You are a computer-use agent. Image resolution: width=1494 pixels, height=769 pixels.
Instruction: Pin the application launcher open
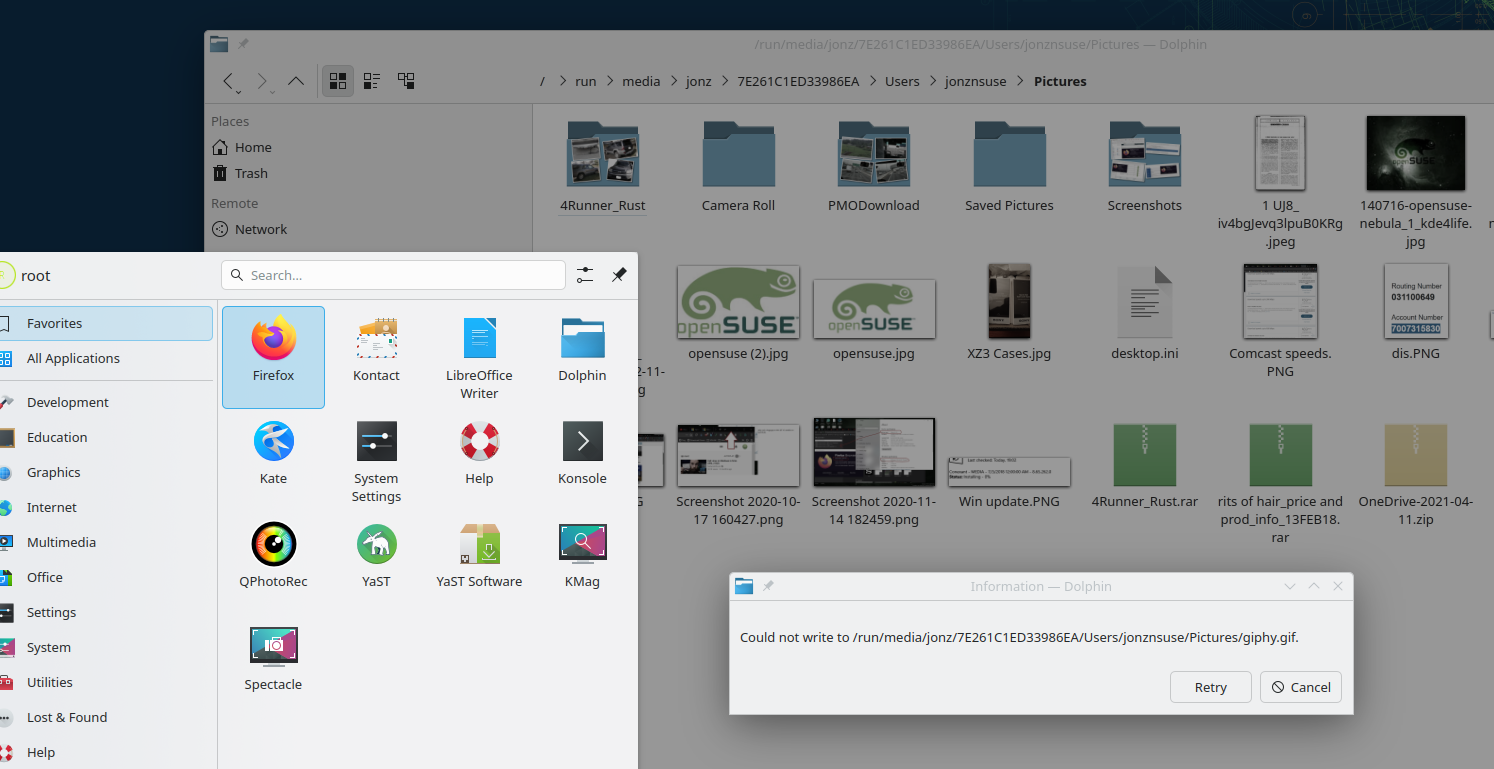[x=619, y=275]
